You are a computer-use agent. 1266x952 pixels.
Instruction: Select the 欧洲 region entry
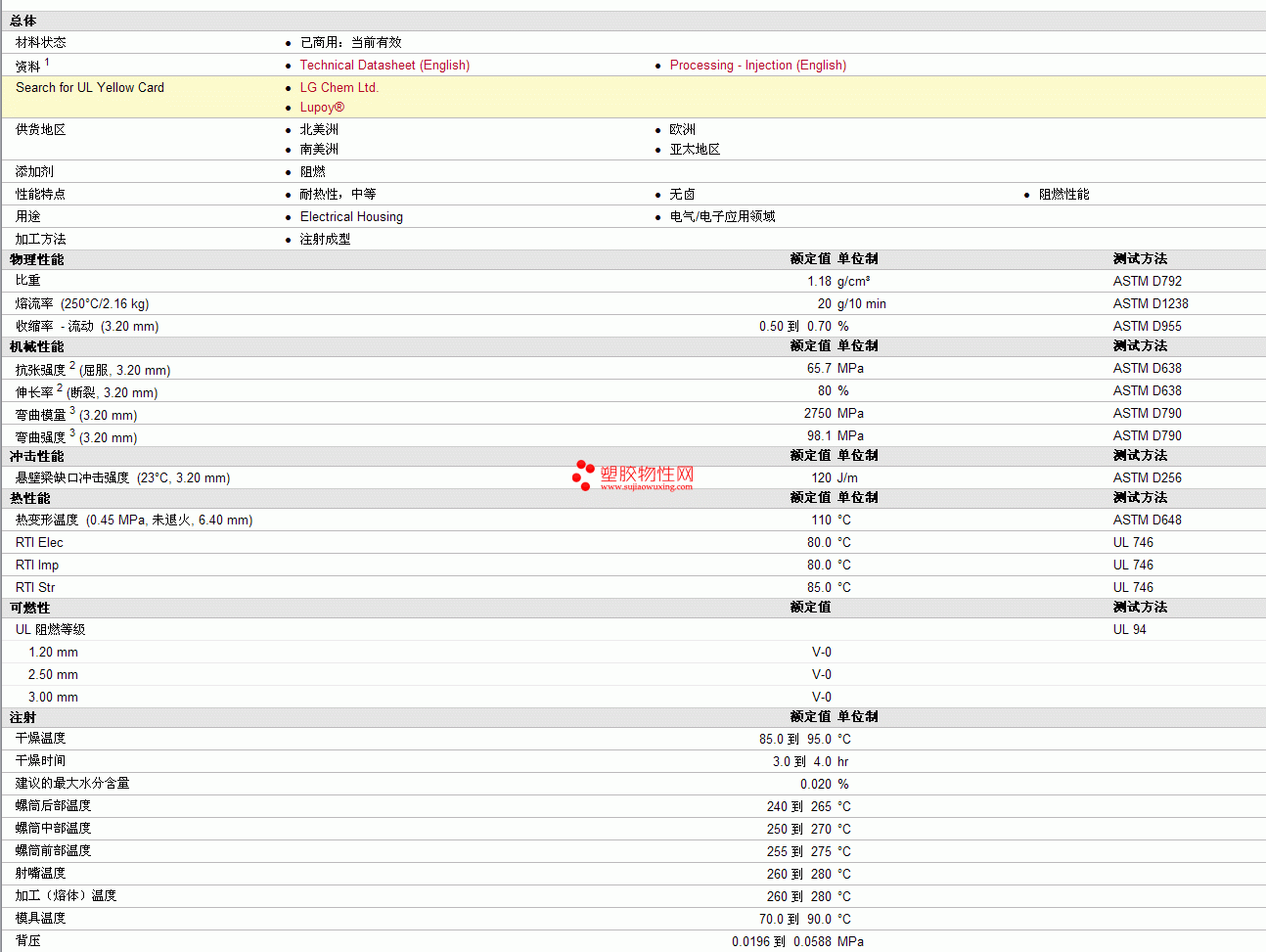click(x=683, y=130)
